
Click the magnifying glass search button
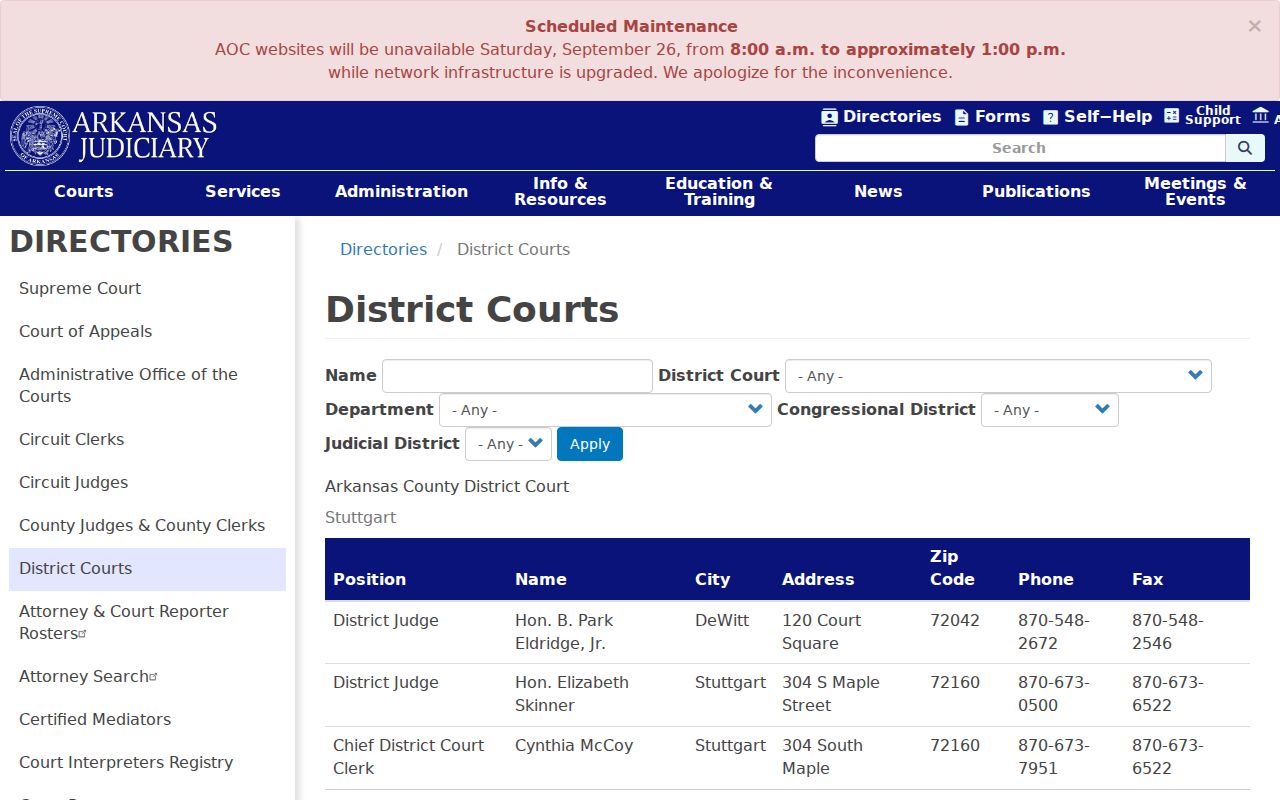(1245, 148)
